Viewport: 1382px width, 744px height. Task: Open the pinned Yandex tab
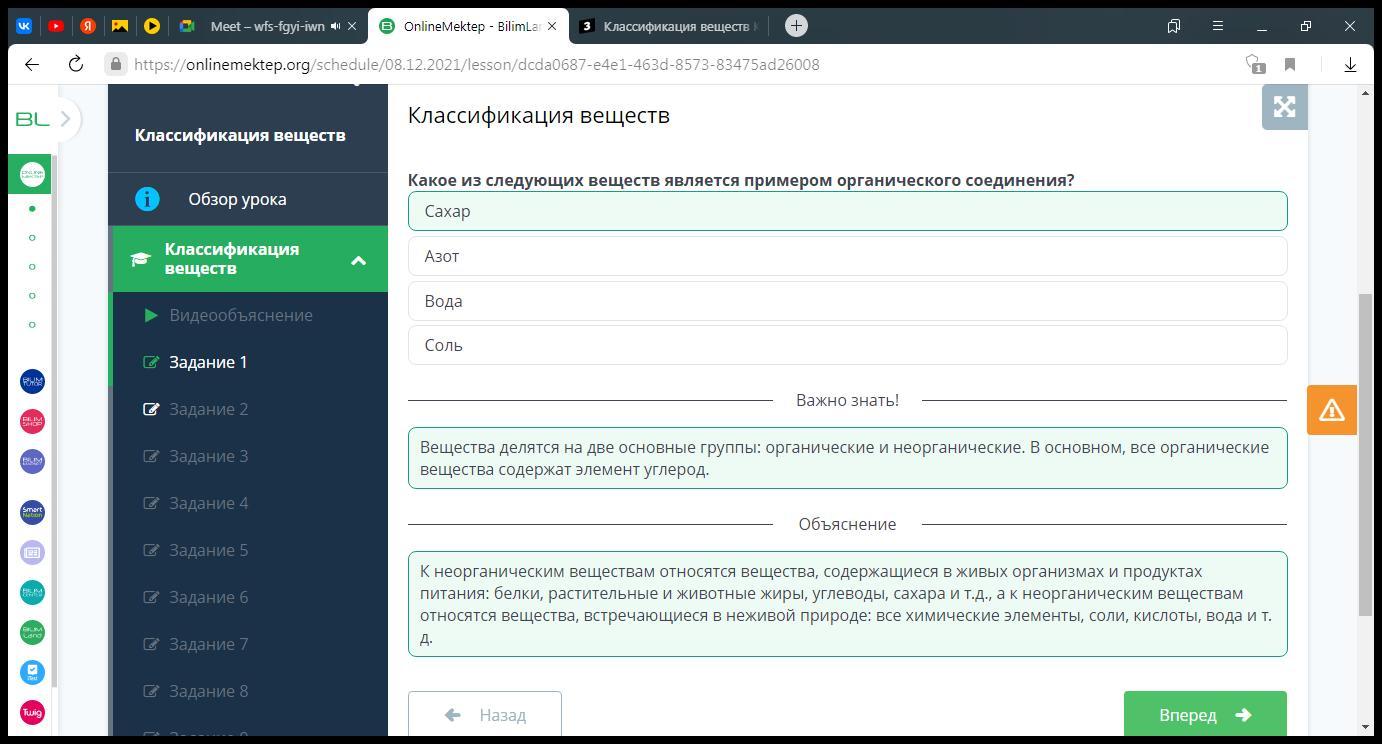[88, 26]
